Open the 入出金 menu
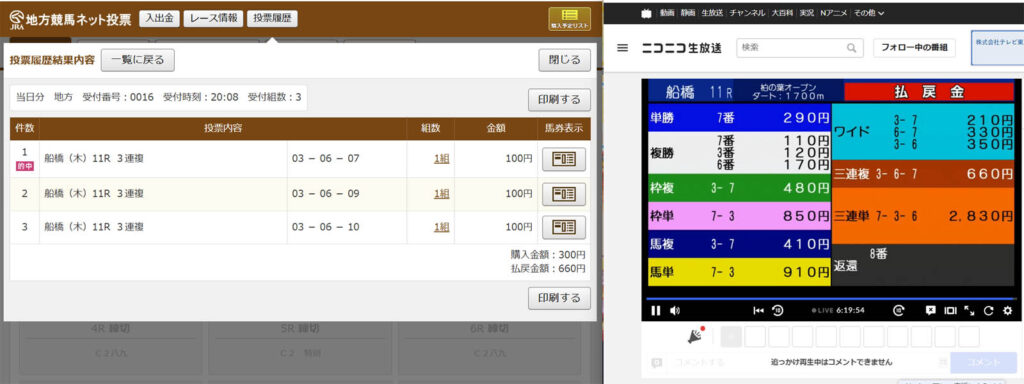This screenshot has width=1024, height=384. pyautogui.click(x=159, y=18)
